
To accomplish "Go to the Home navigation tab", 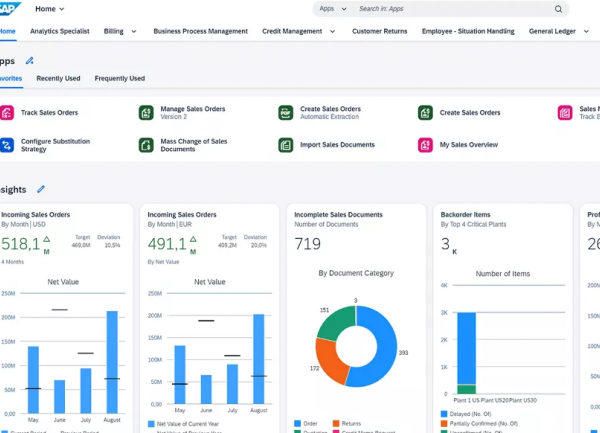I will (x=8, y=31).
